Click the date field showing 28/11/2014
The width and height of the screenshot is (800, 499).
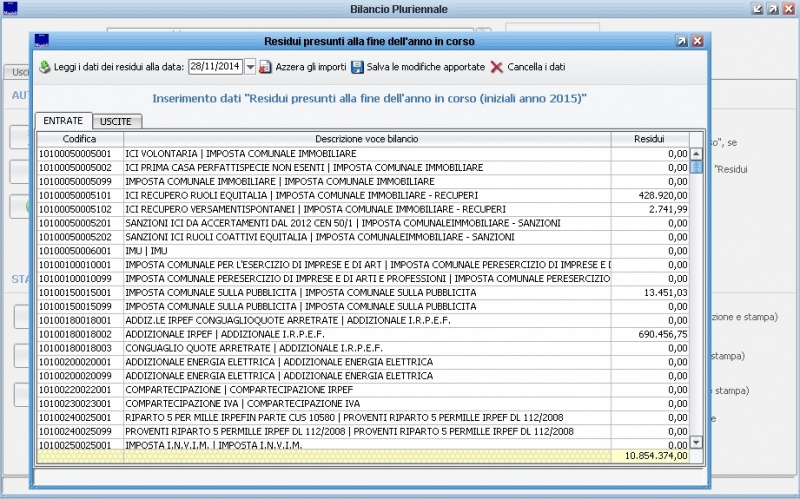(x=216, y=67)
